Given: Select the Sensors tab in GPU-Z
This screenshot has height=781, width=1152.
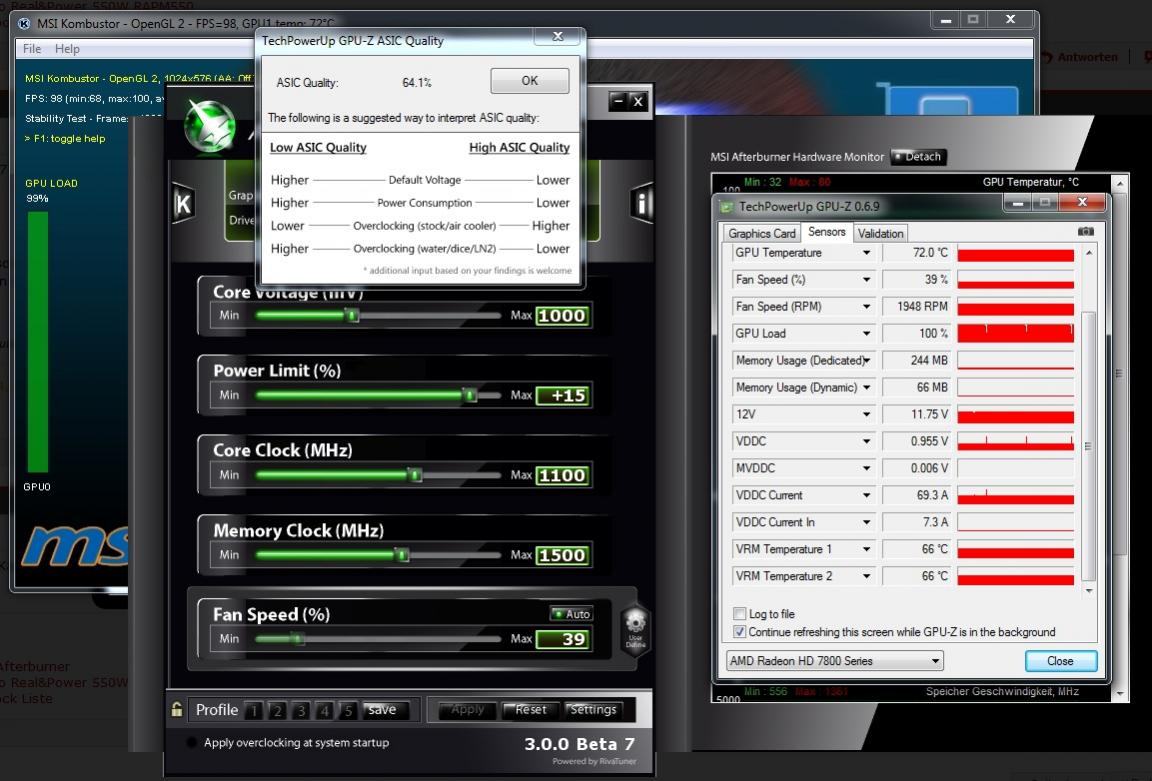Looking at the screenshot, I should coord(827,232).
